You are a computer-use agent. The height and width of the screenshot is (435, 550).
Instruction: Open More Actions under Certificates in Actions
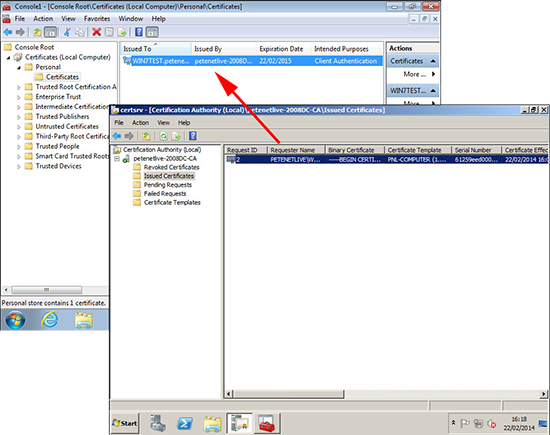(418, 74)
